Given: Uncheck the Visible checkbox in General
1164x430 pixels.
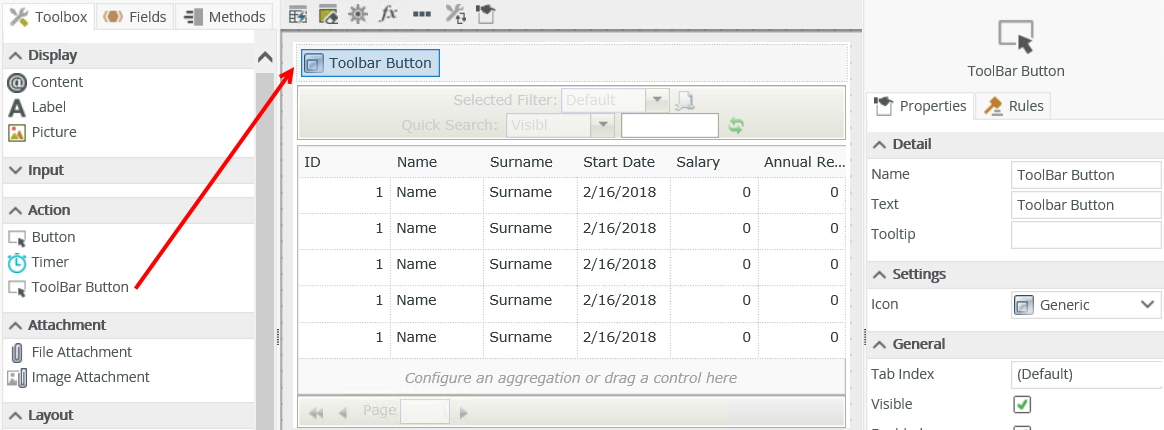Looking at the screenshot, I should [1022, 405].
